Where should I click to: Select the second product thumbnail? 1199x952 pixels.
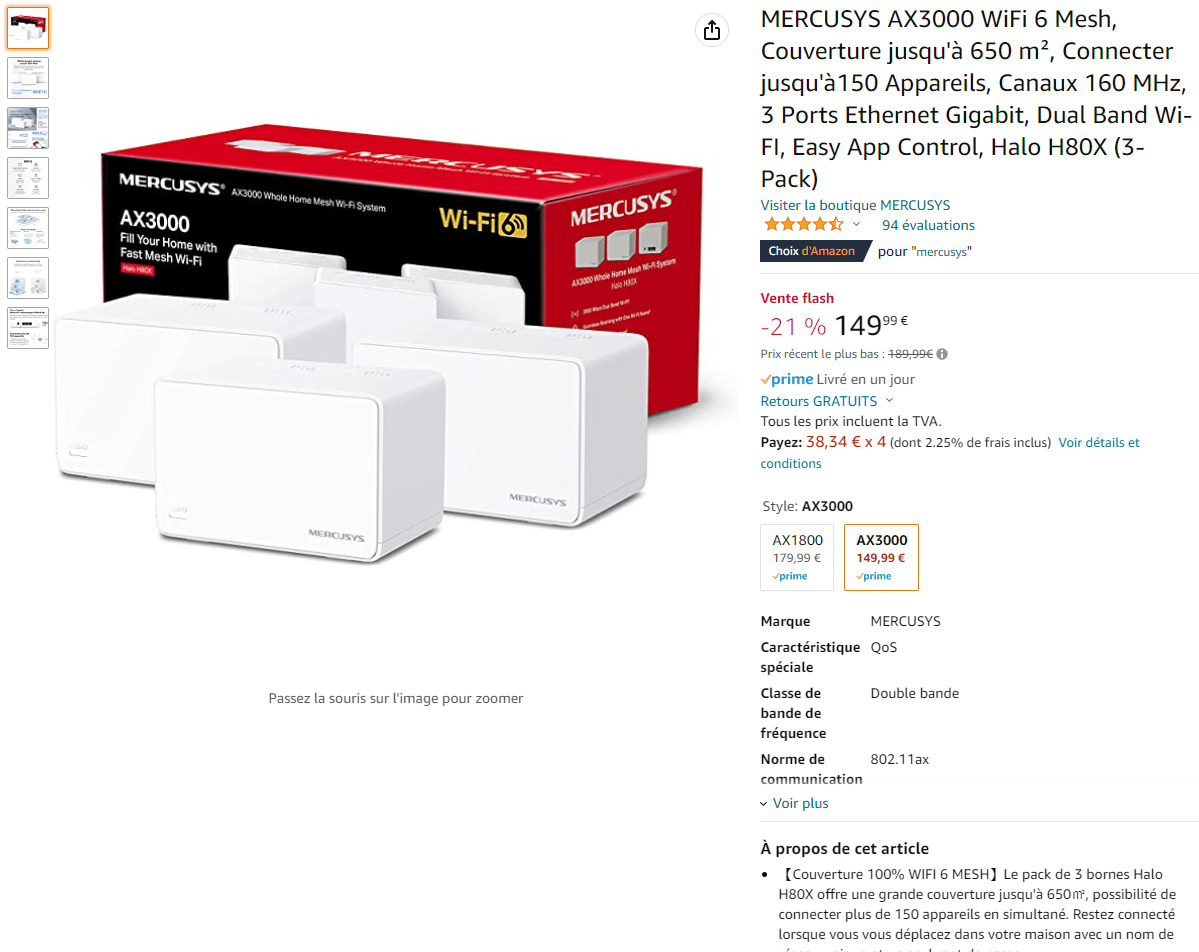(28, 77)
